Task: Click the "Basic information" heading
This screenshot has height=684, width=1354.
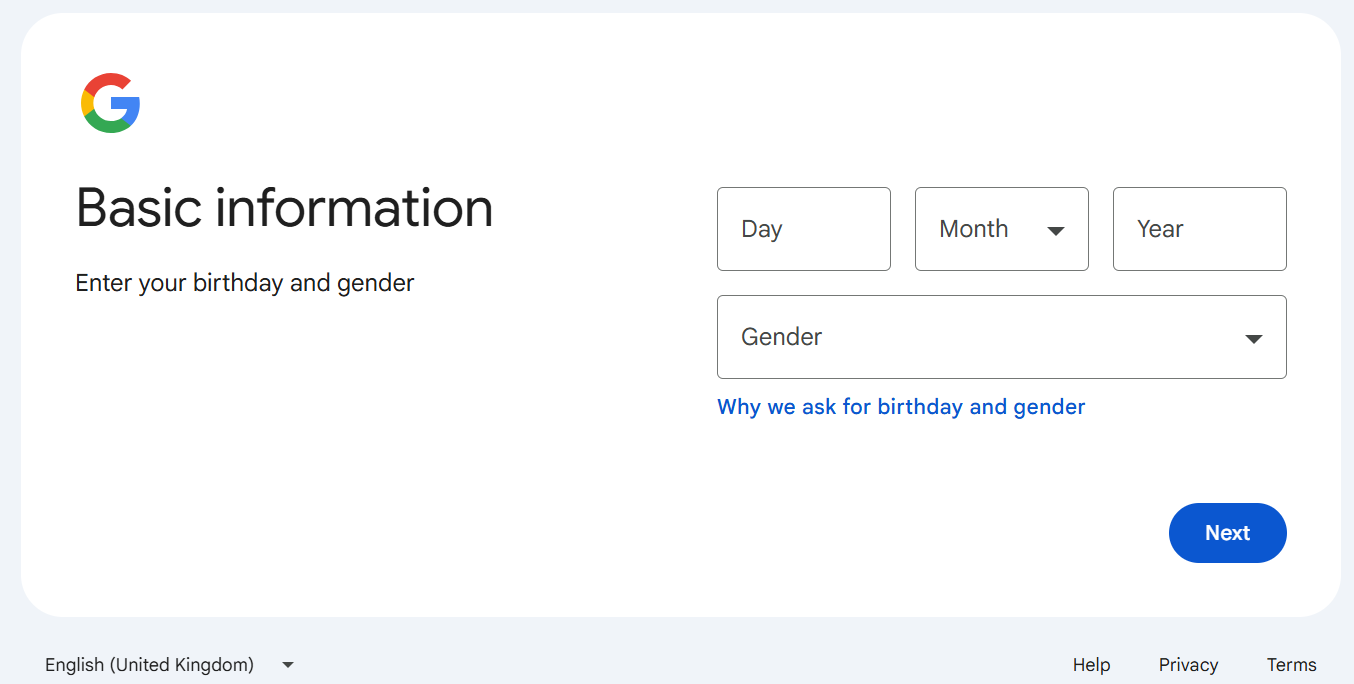Action: coord(284,208)
